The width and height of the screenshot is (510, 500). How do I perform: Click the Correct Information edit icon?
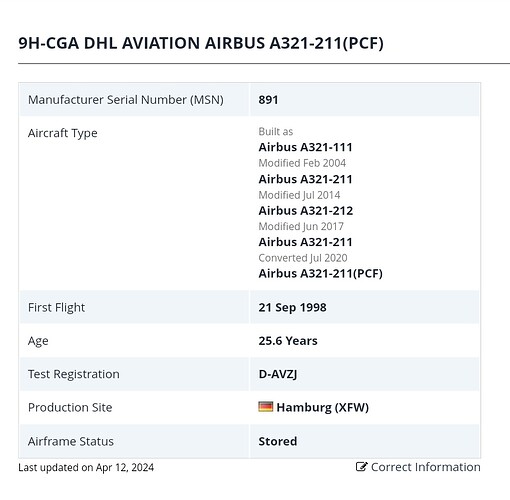(361, 467)
